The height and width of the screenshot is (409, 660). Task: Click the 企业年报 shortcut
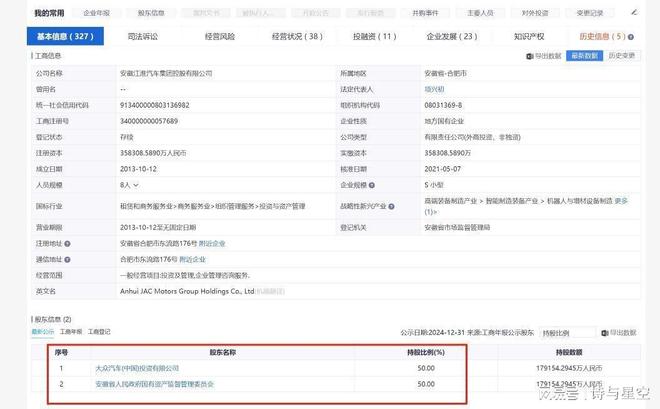(x=96, y=13)
